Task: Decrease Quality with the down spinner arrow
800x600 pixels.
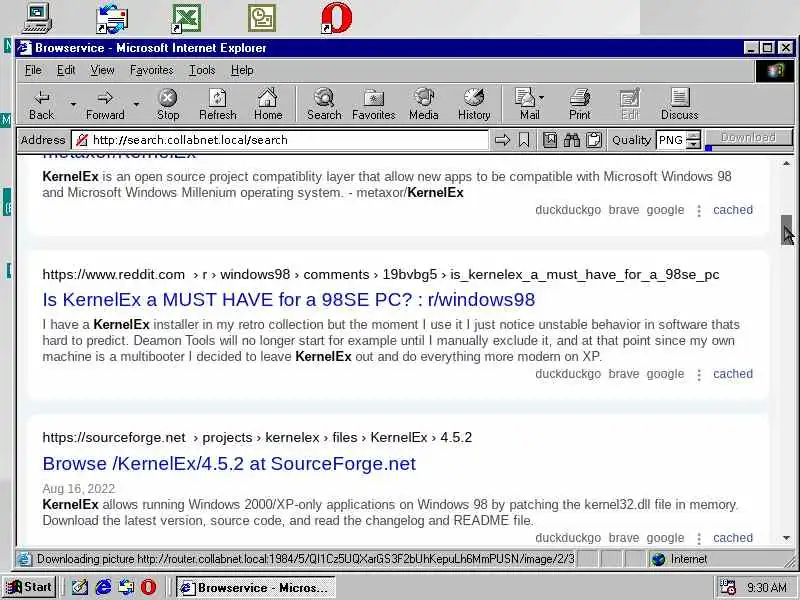Action: pyautogui.click(x=693, y=144)
